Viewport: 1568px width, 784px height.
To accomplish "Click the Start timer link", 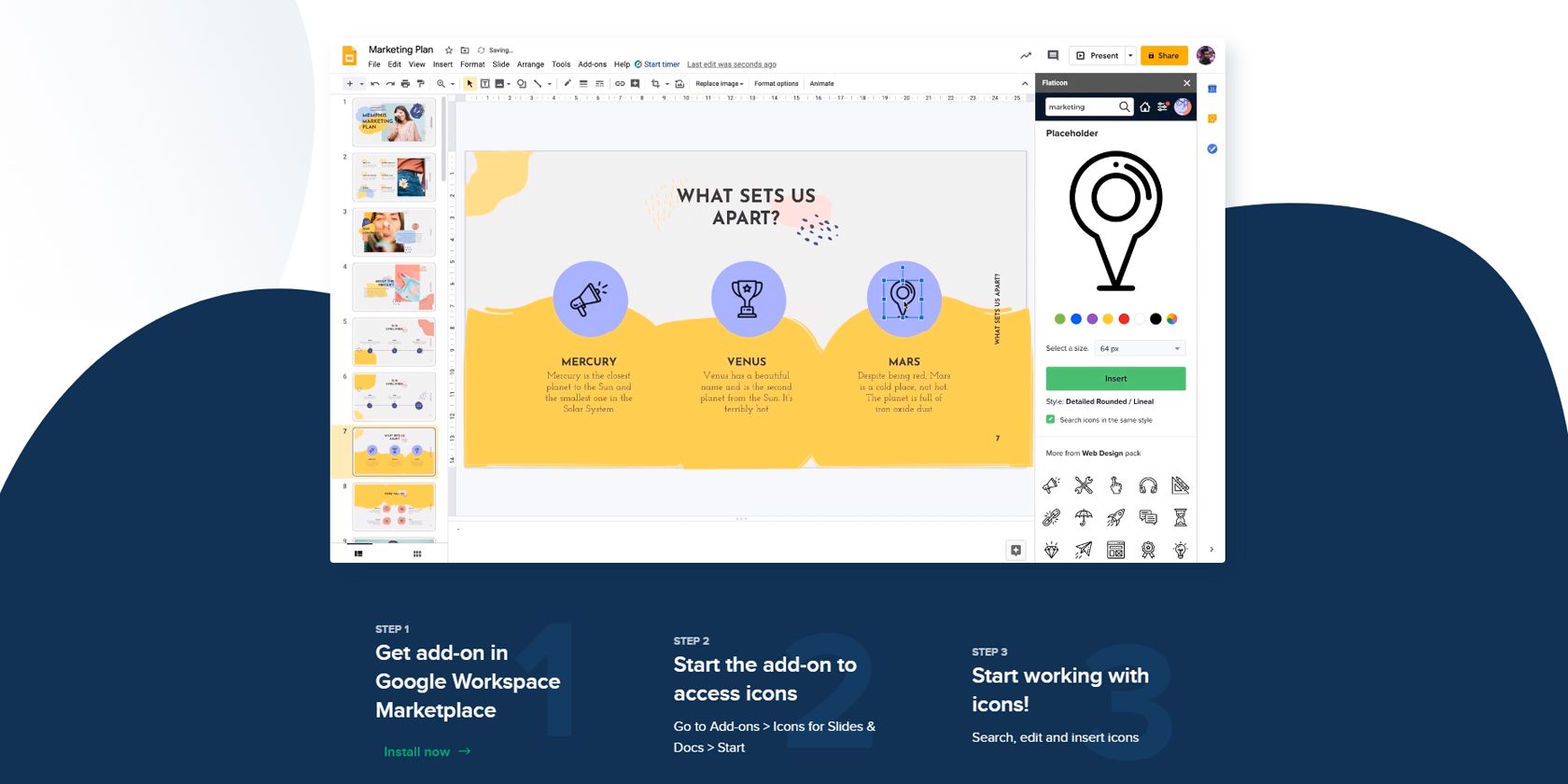I will [657, 64].
